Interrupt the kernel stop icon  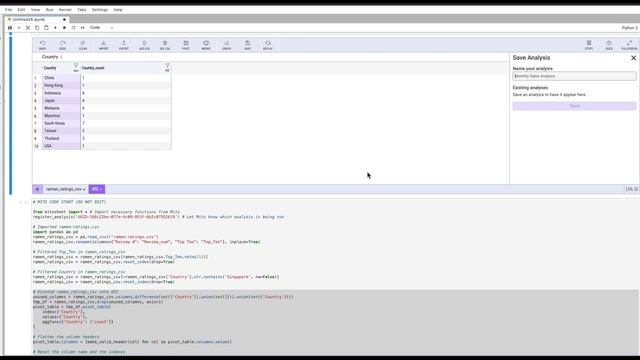click(x=64, y=28)
